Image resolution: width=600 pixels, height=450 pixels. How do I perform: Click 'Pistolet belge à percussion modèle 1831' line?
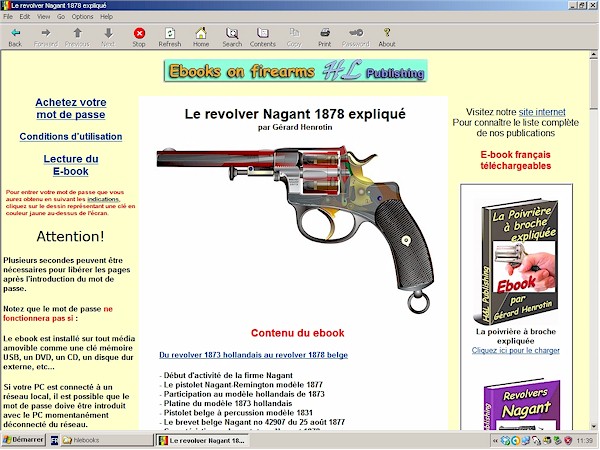pos(238,413)
